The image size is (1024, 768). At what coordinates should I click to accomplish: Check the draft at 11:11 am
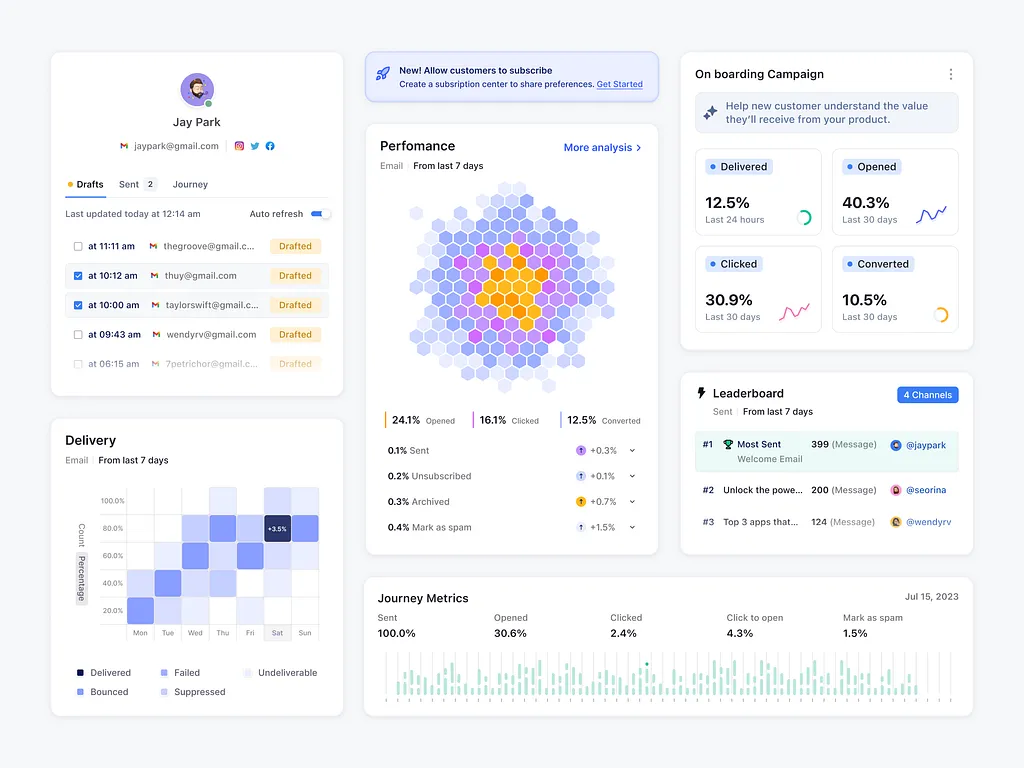click(x=78, y=246)
